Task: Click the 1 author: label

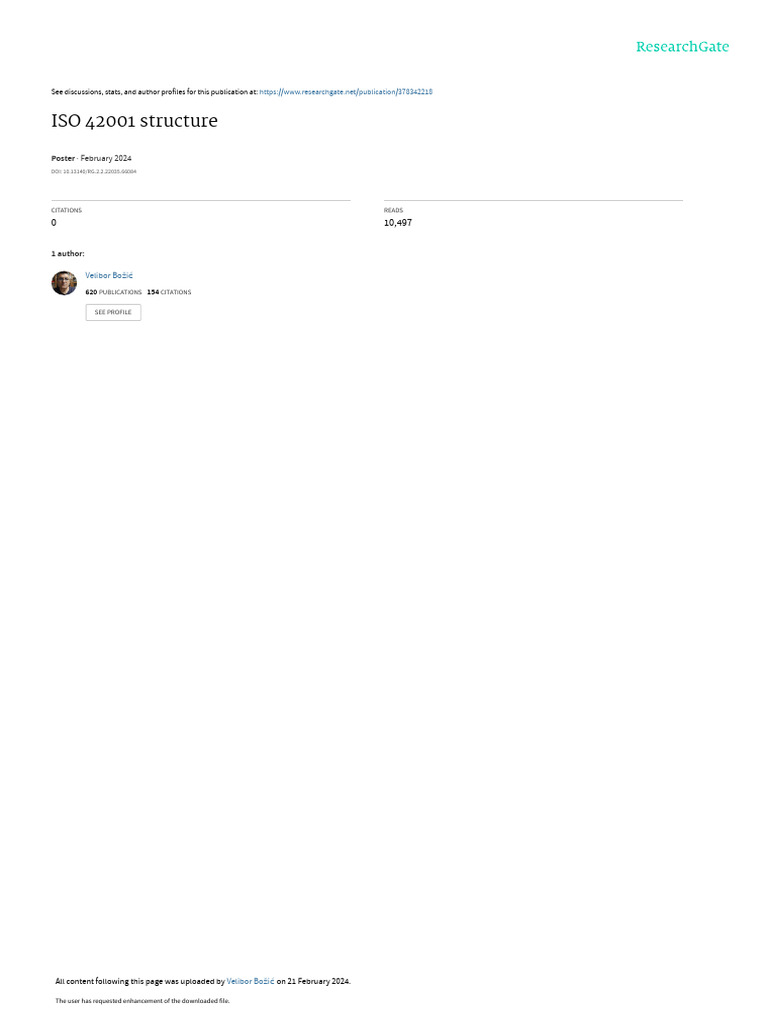Action: coord(68,253)
